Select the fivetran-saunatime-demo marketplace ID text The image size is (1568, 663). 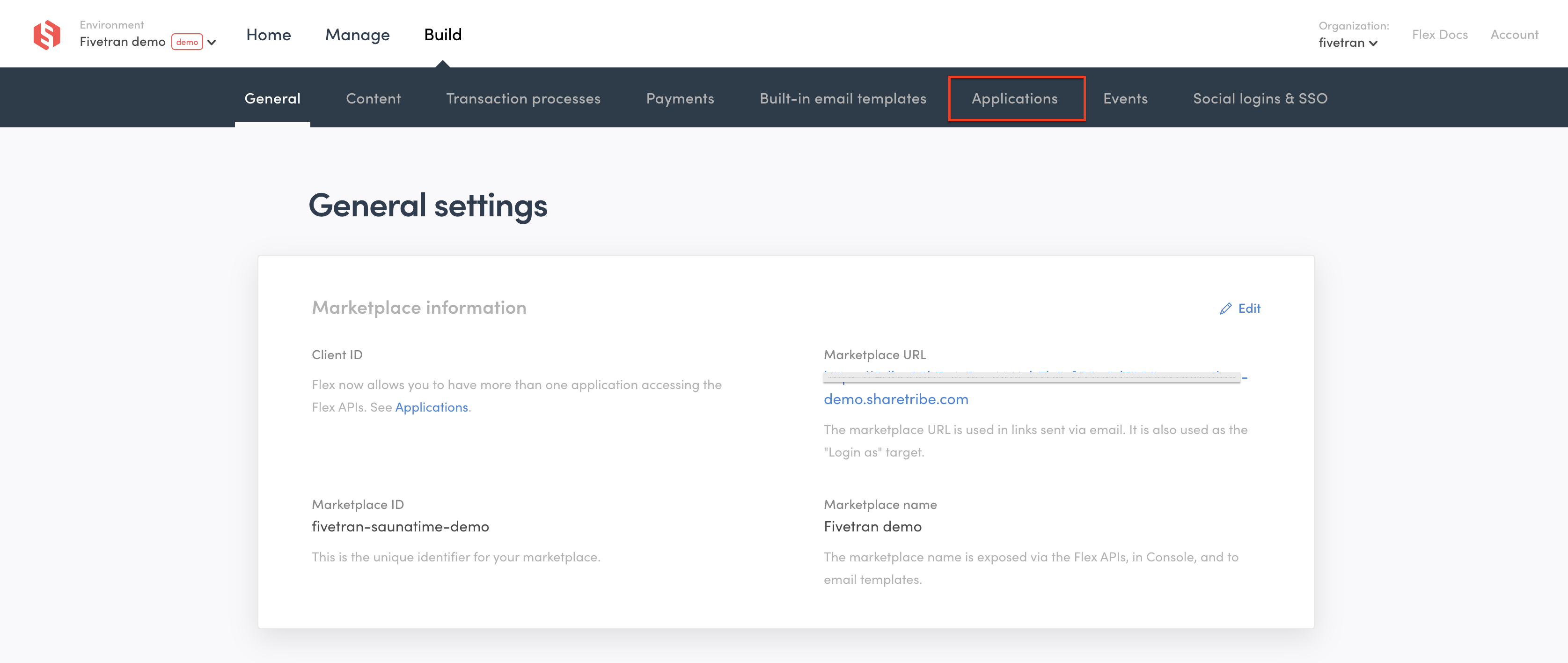[400, 527]
